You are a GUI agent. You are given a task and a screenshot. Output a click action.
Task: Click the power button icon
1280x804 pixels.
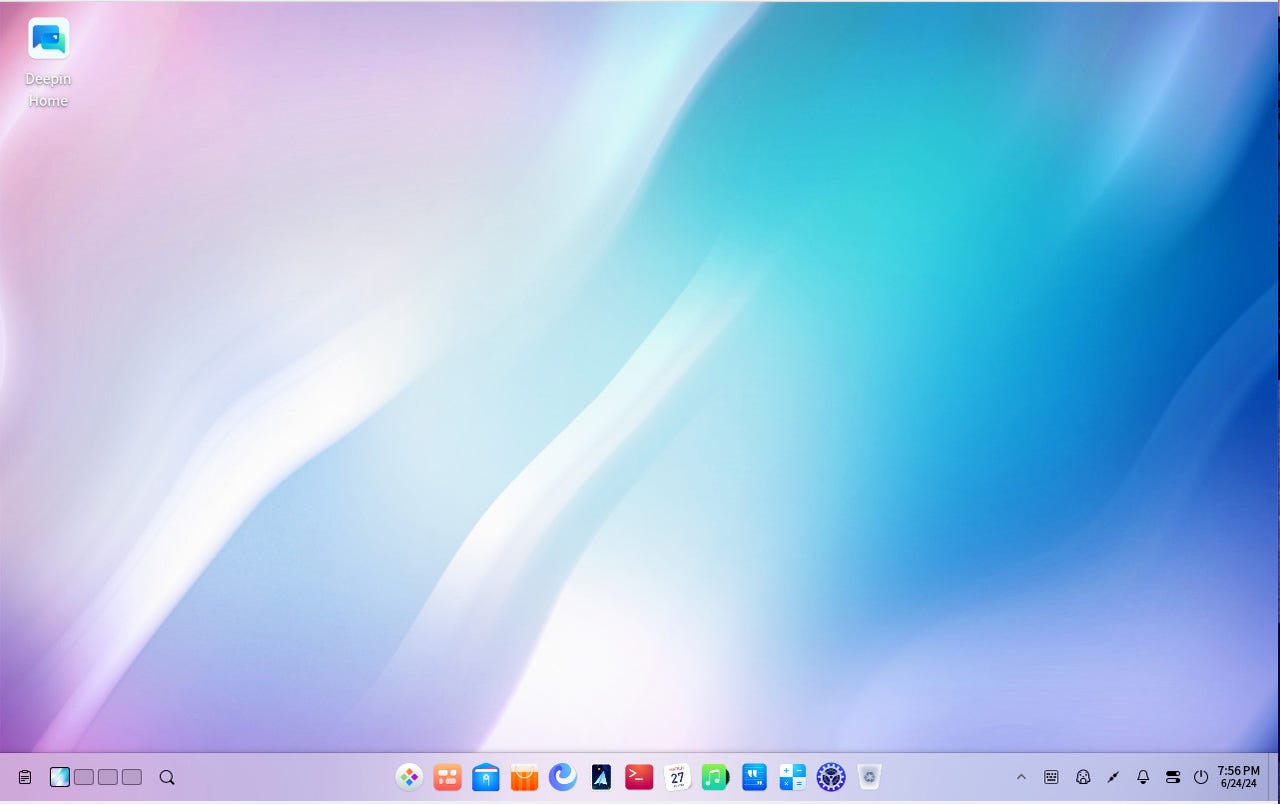pos(1201,777)
